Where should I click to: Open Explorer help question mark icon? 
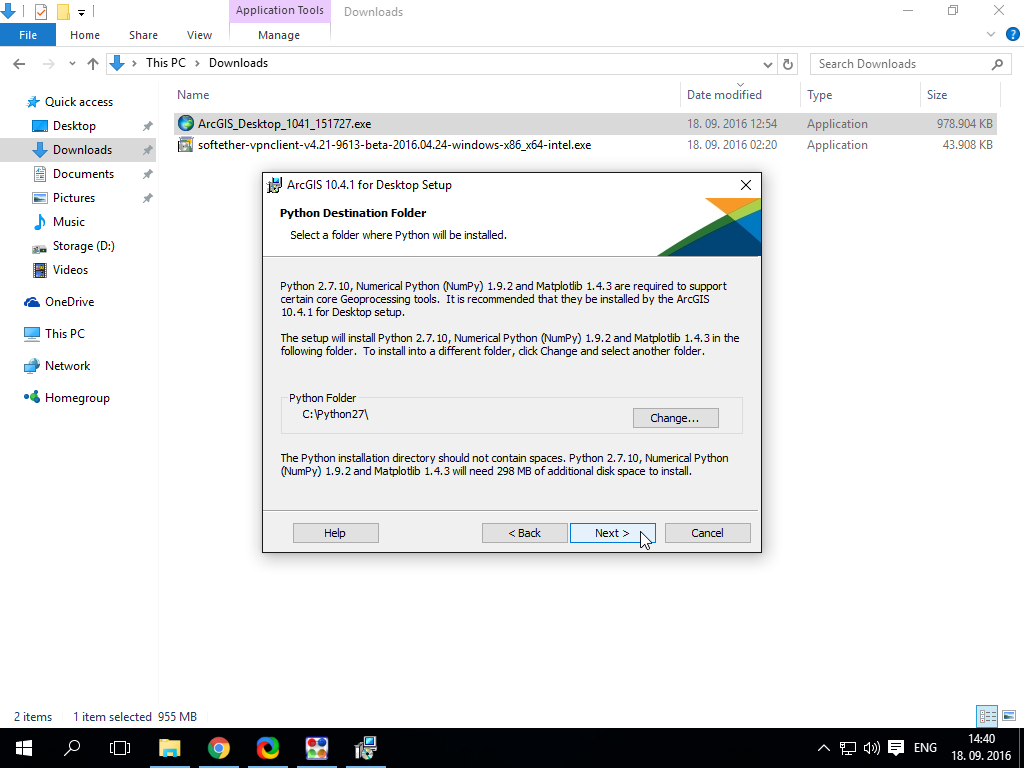point(1013,35)
